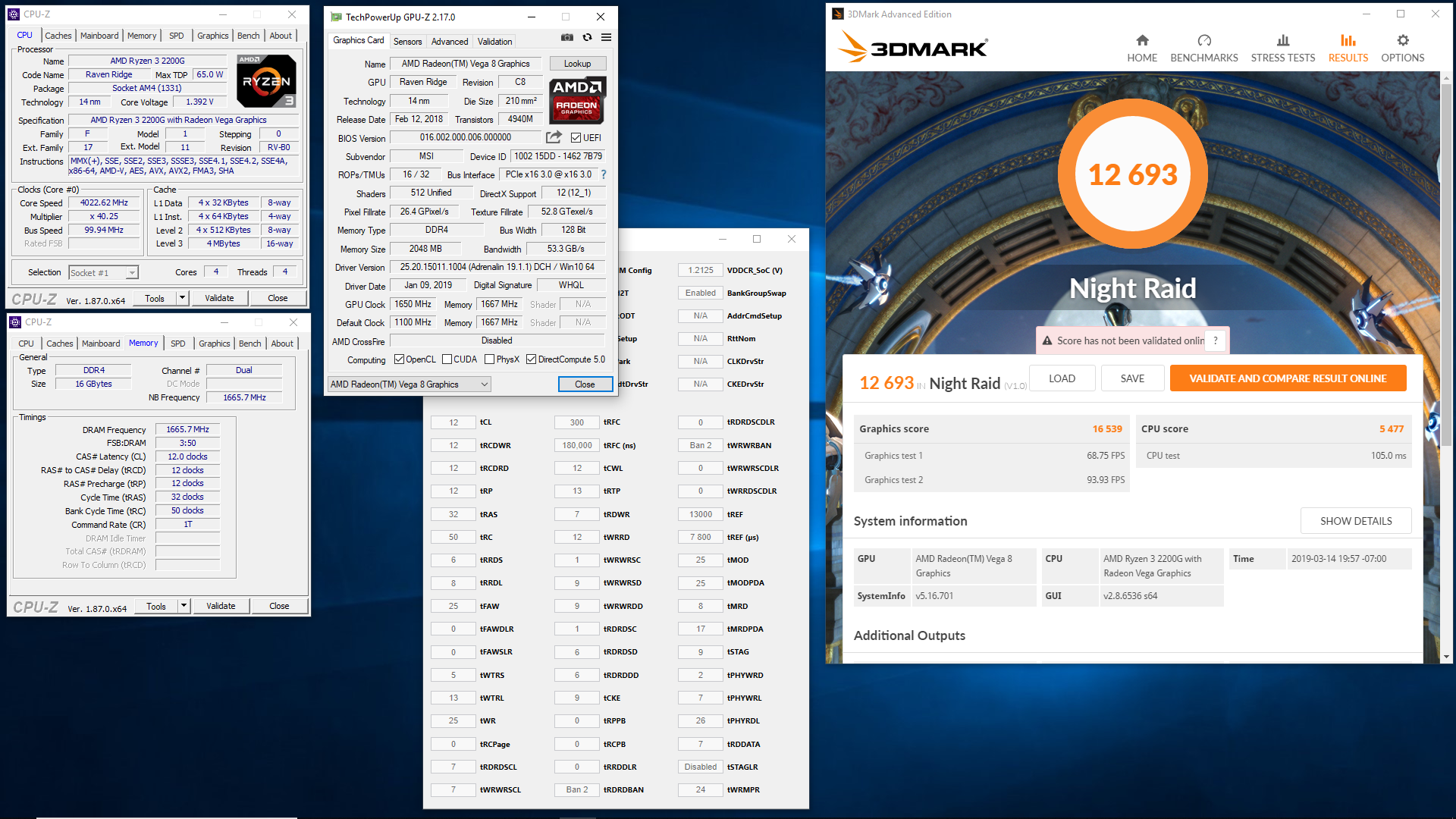Expand Tools arrow in top CPU-Z window

point(182,298)
